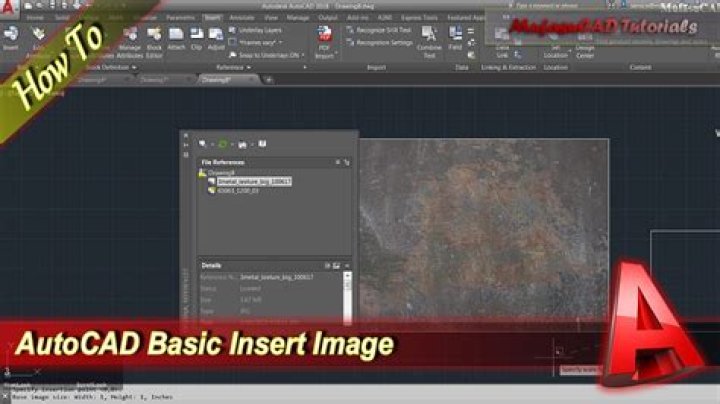720x404 pixels.
Task: Toggle Underlay Layers option
Action: point(255,30)
